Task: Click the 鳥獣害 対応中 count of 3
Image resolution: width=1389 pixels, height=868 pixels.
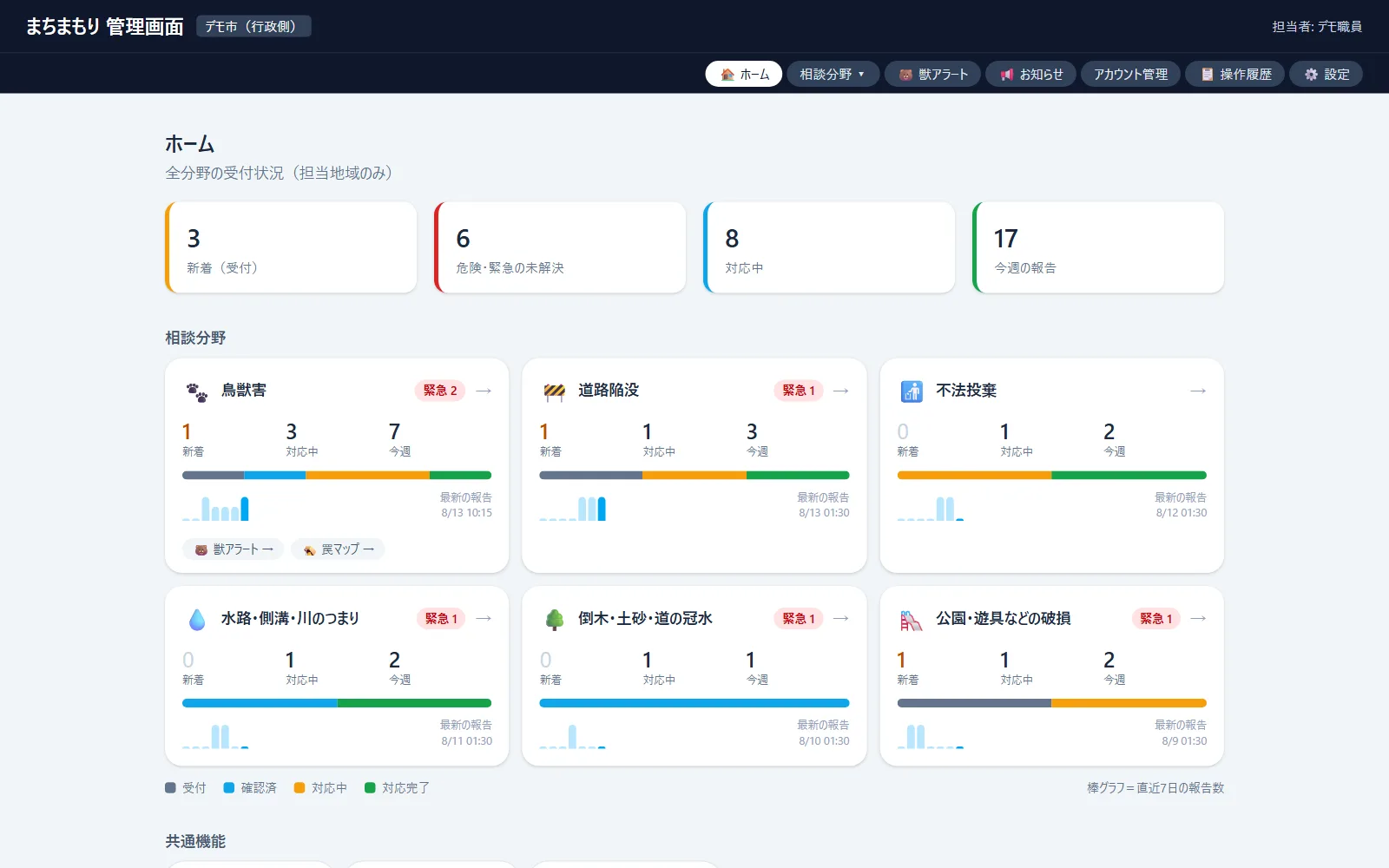Action: pos(292,431)
